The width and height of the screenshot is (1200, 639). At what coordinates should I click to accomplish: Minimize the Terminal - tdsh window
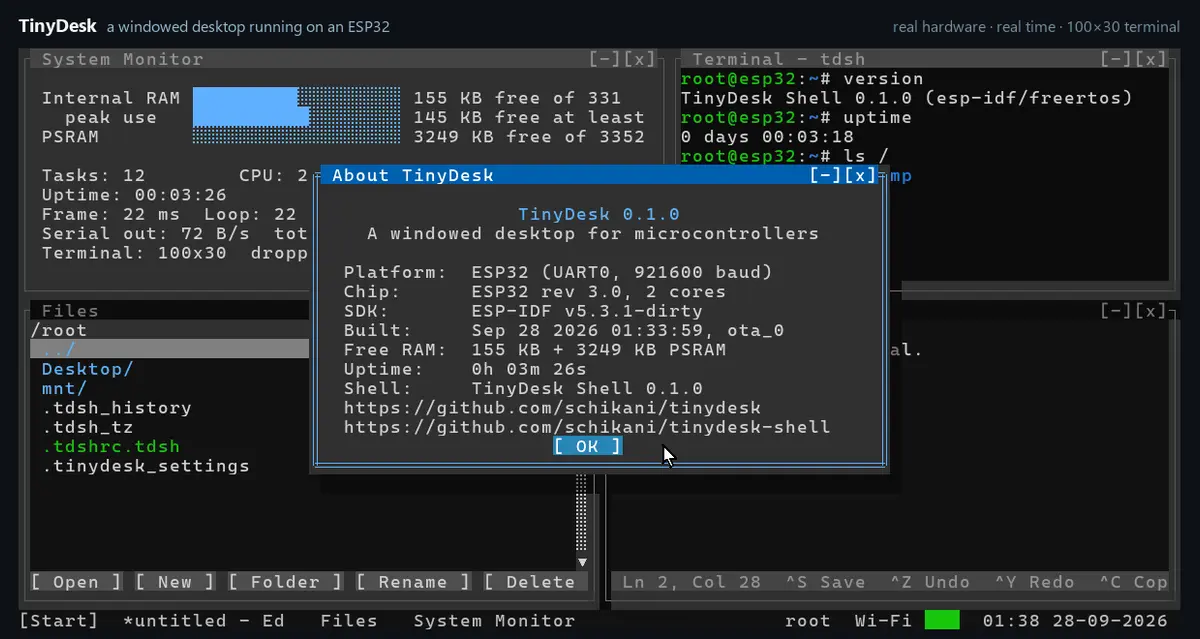(x=1116, y=59)
